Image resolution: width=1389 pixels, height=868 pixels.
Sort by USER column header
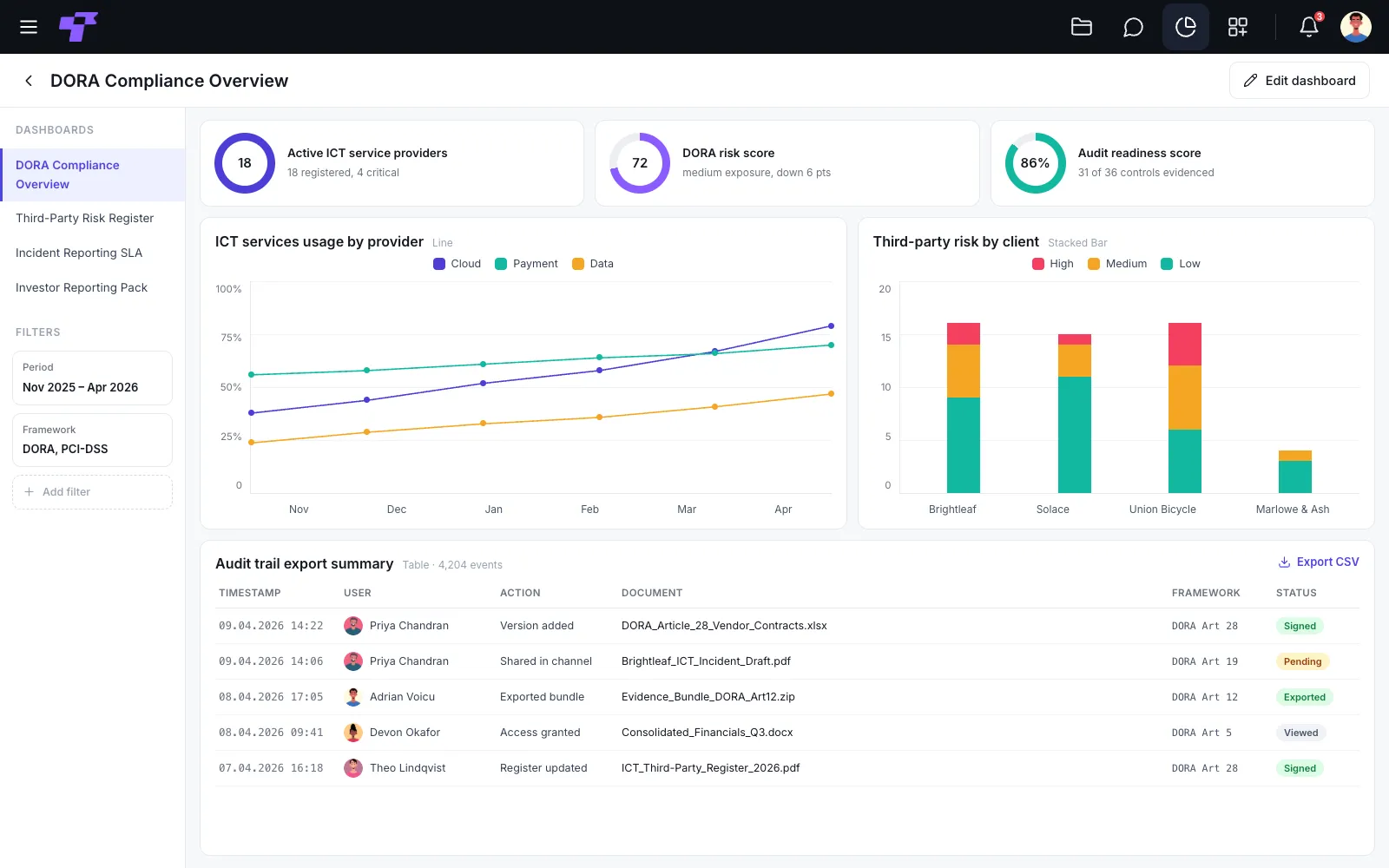click(x=358, y=593)
